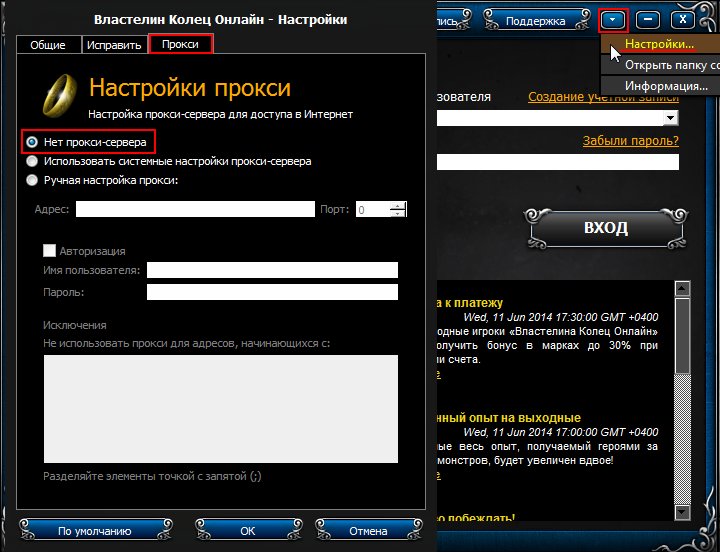Image resolution: width=720 pixels, height=552 pixels.
Task: Minimize the launcher window
Action: (x=648, y=20)
